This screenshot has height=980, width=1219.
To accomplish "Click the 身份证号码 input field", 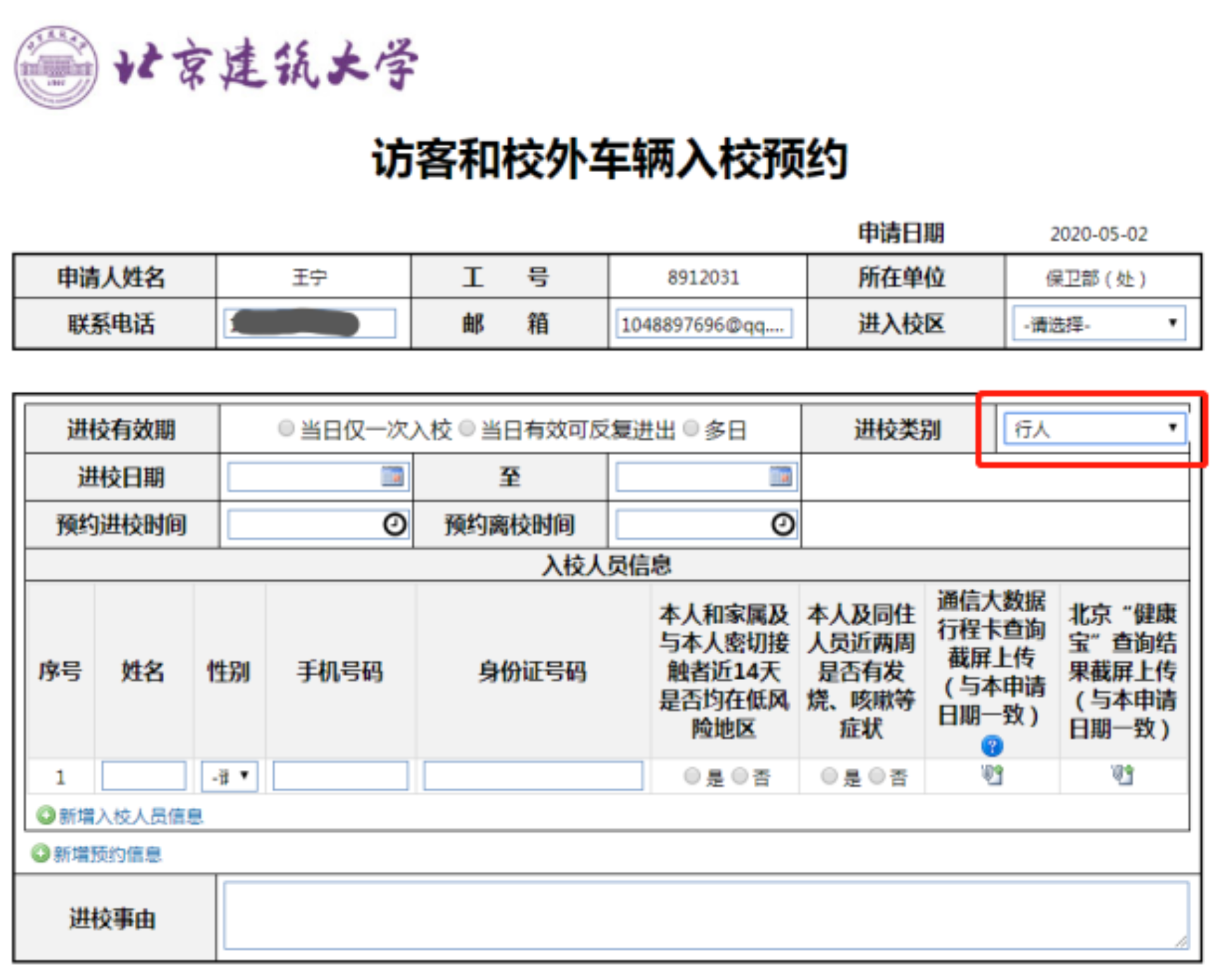I will pos(533,776).
